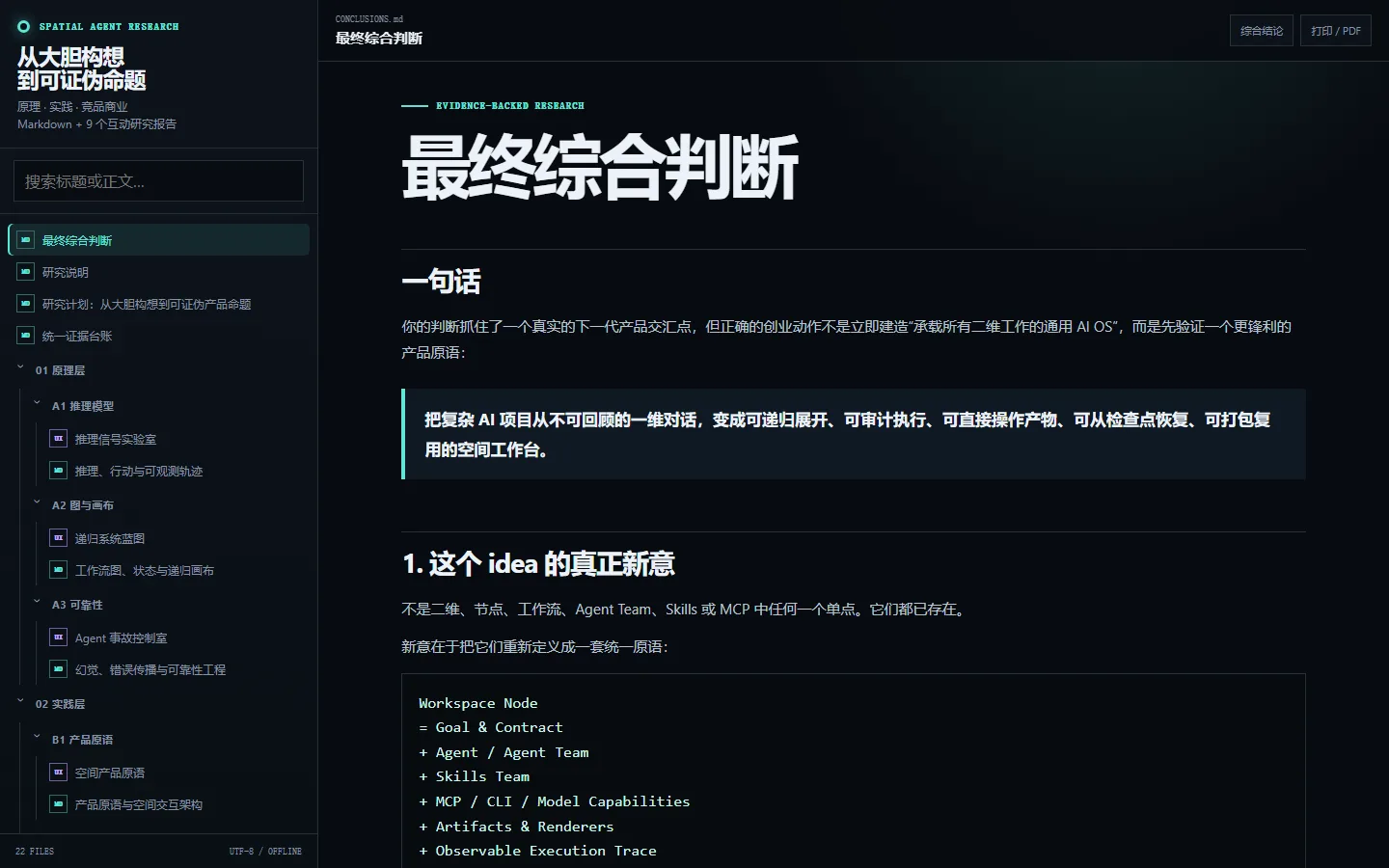The width and height of the screenshot is (1389, 868).
Task: Toggle the A2 图与画布 chevron
Action: (38, 503)
